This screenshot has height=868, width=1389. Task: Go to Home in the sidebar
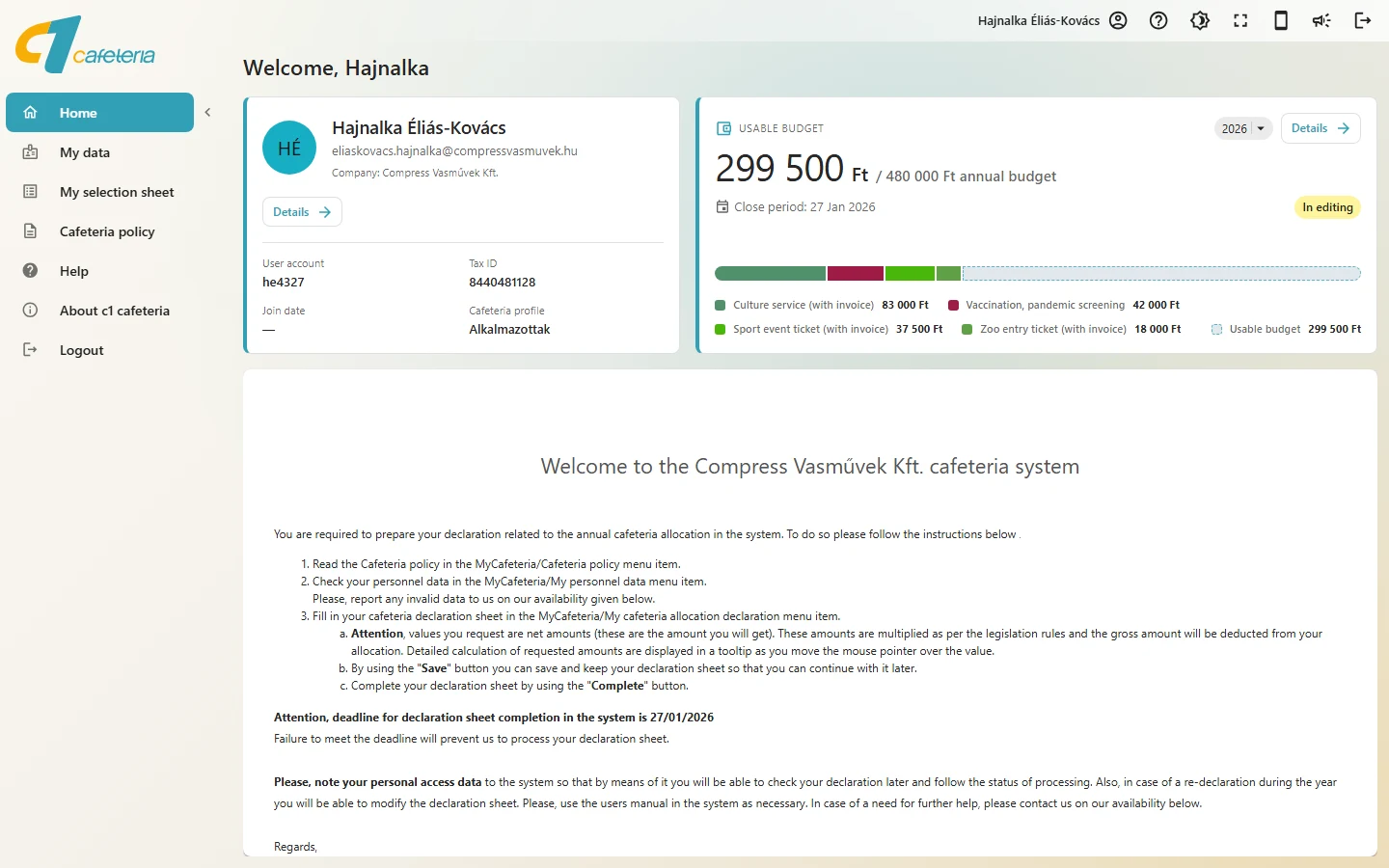click(x=100, y=113)
